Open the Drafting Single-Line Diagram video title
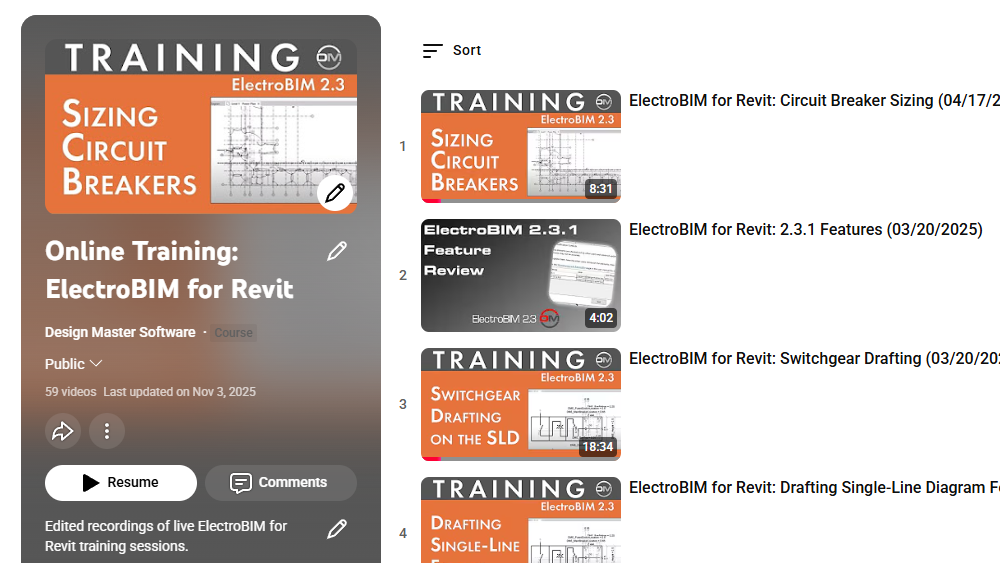Image resolution: width=1000 pixels, height=563 pixels. pyautogui.click(x=814, y=488)
